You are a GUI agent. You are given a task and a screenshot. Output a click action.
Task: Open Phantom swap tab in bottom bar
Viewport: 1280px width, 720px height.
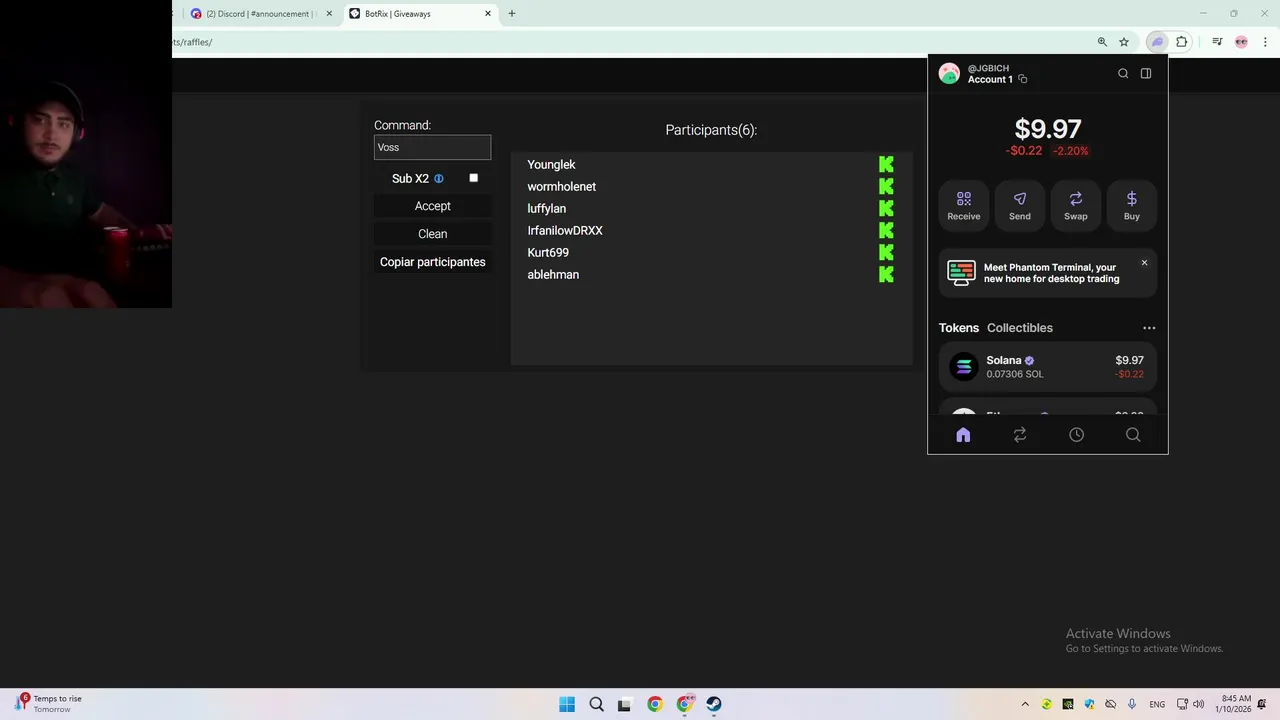tap(1020, 435)
